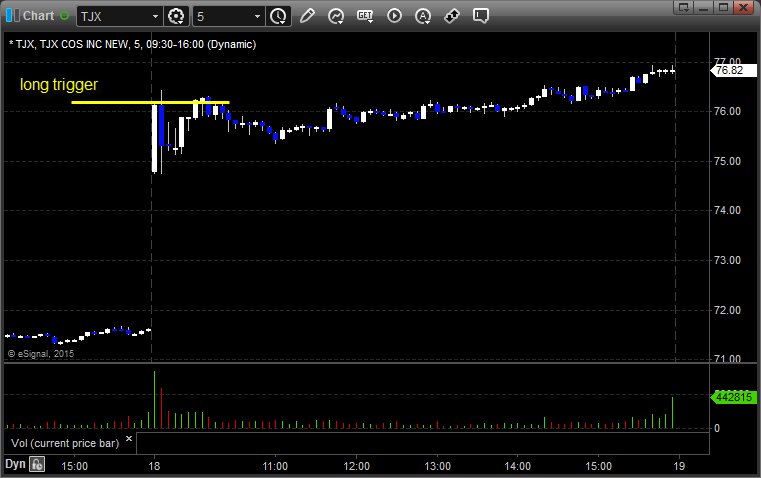761x478 pixels.
Task: Toggle Dyn dynamic time mode
Action: tap(15, 464)
